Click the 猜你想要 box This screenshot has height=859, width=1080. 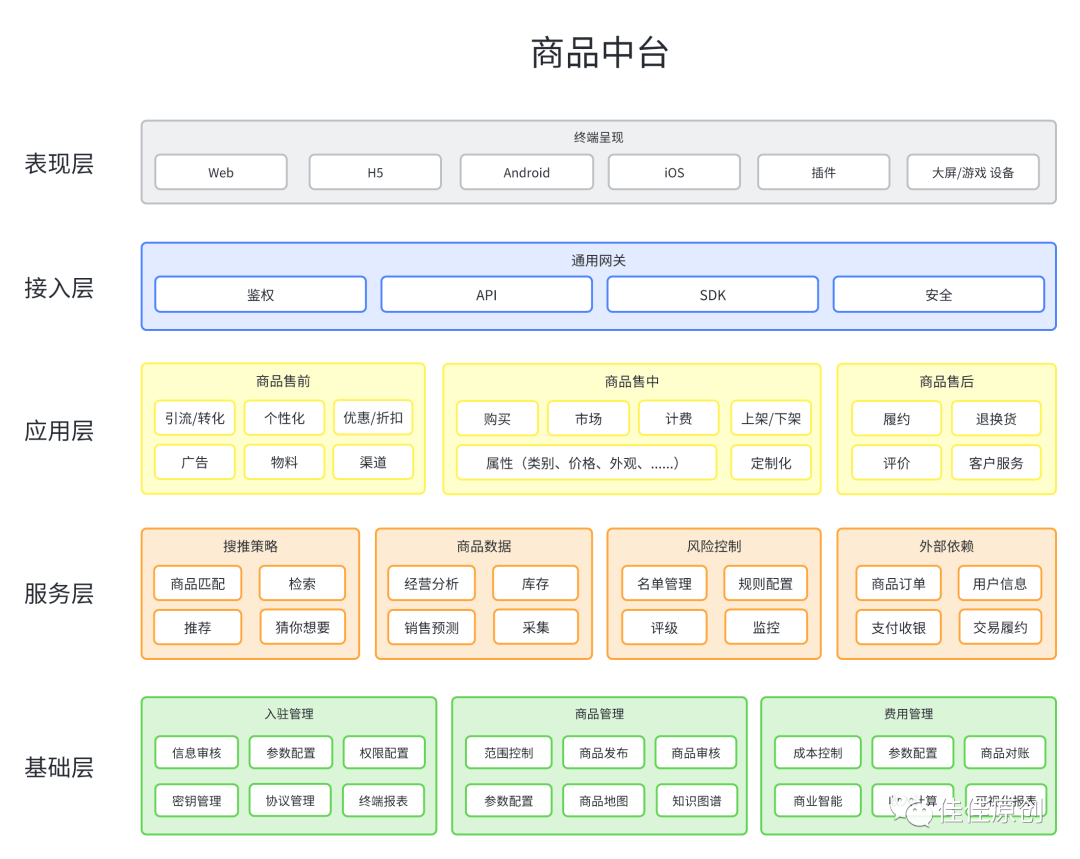302,627
